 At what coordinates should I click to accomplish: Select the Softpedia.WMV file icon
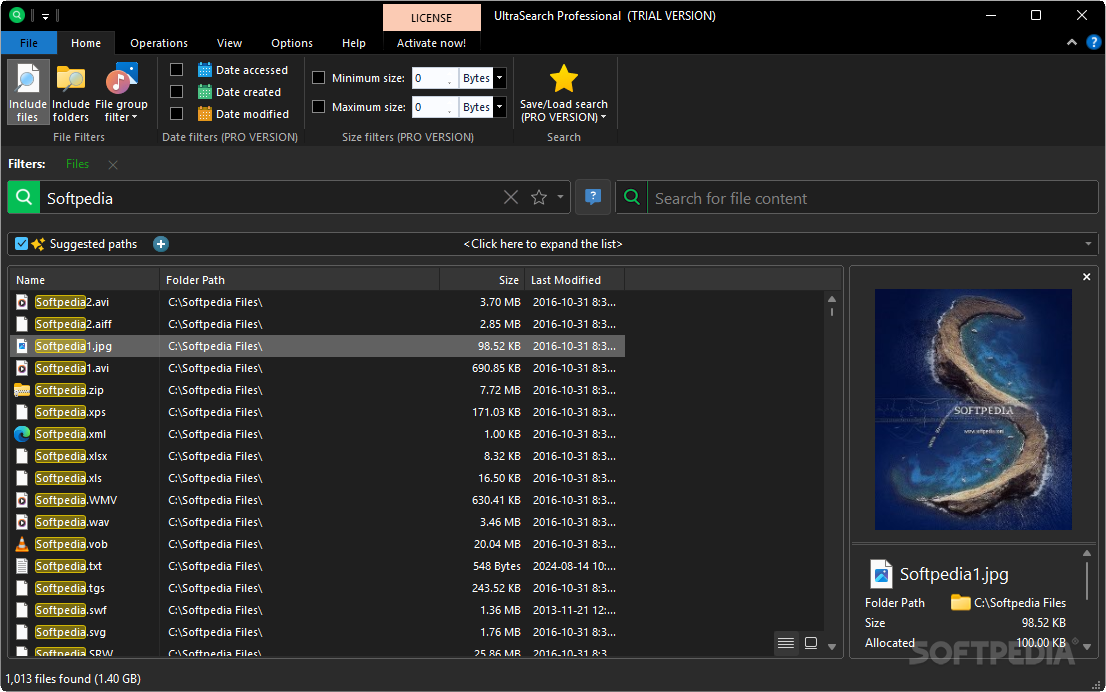(x=22, y=500)
